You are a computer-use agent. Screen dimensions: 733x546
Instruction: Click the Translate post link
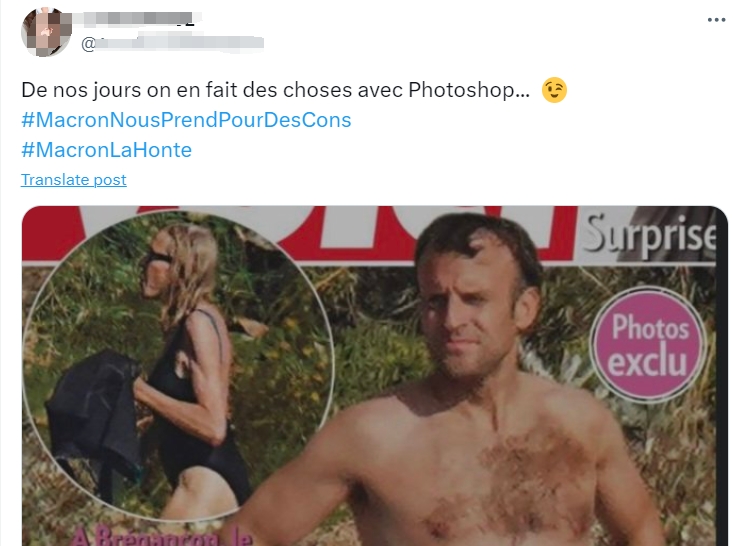click(74, 180)
